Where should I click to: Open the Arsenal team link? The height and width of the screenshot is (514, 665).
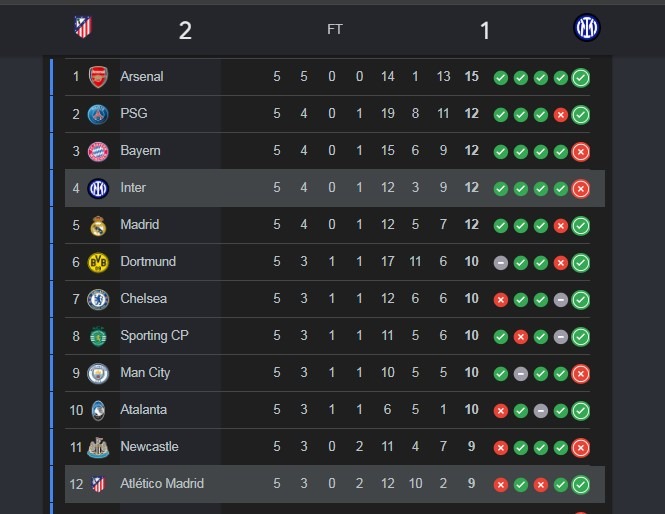pyautogui.click(x=141, y=77)
